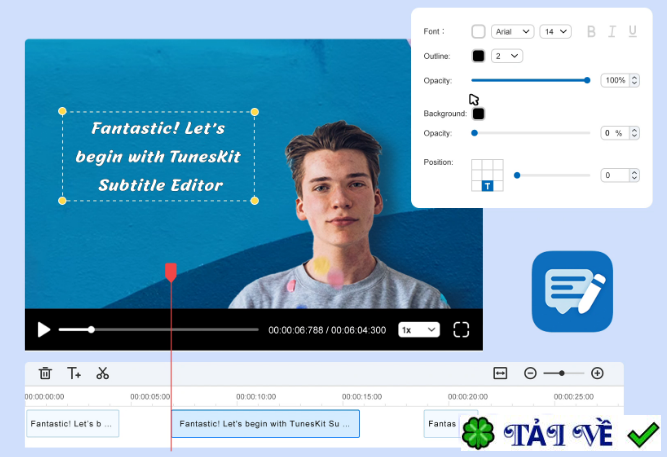Click the 00:00:10:00 mark on timeline ruler
The width and height of the screenshot is (667, 457).
[x=256, y=397]
